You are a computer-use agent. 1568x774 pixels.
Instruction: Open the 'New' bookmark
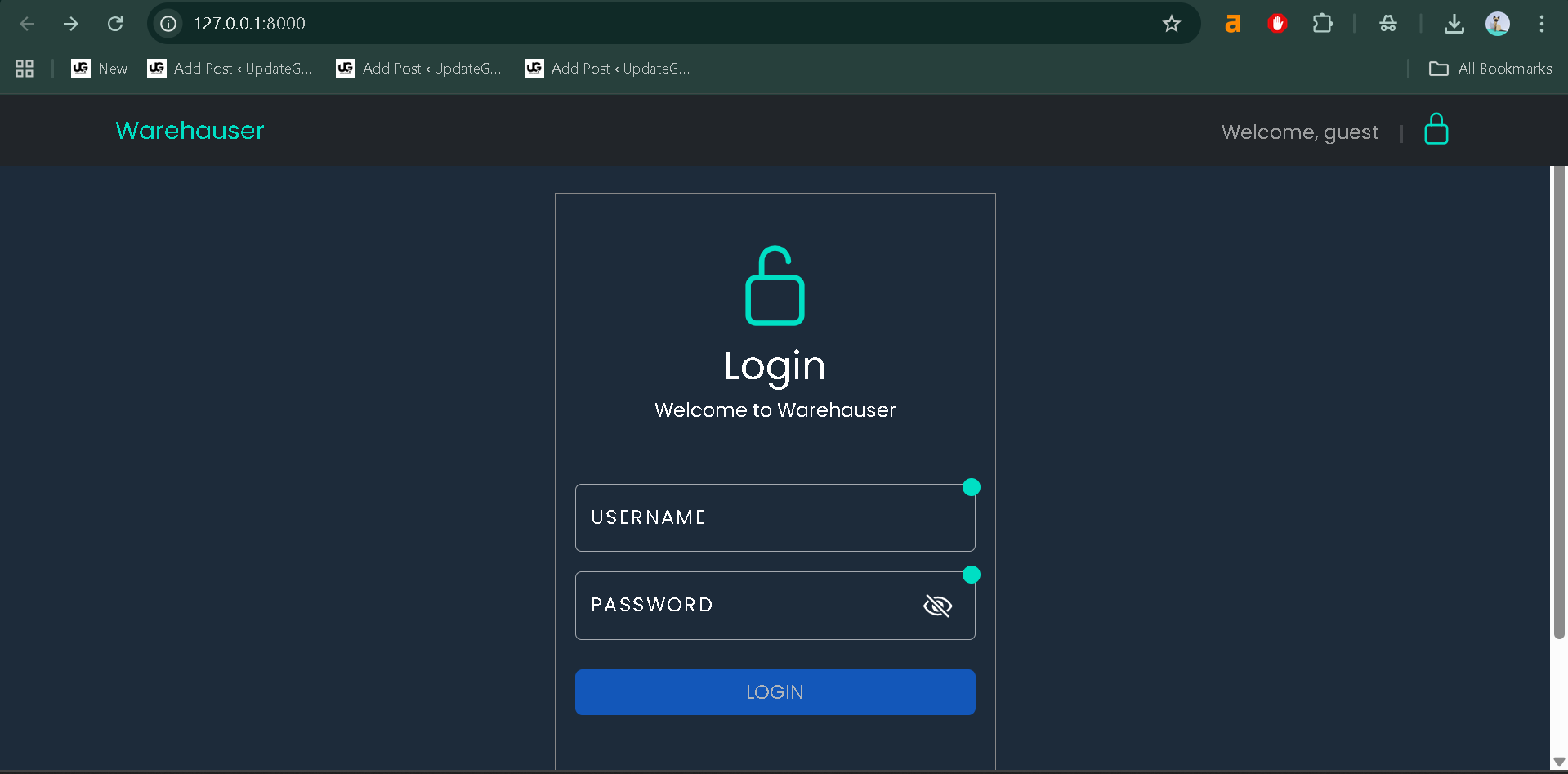(100, 69)
